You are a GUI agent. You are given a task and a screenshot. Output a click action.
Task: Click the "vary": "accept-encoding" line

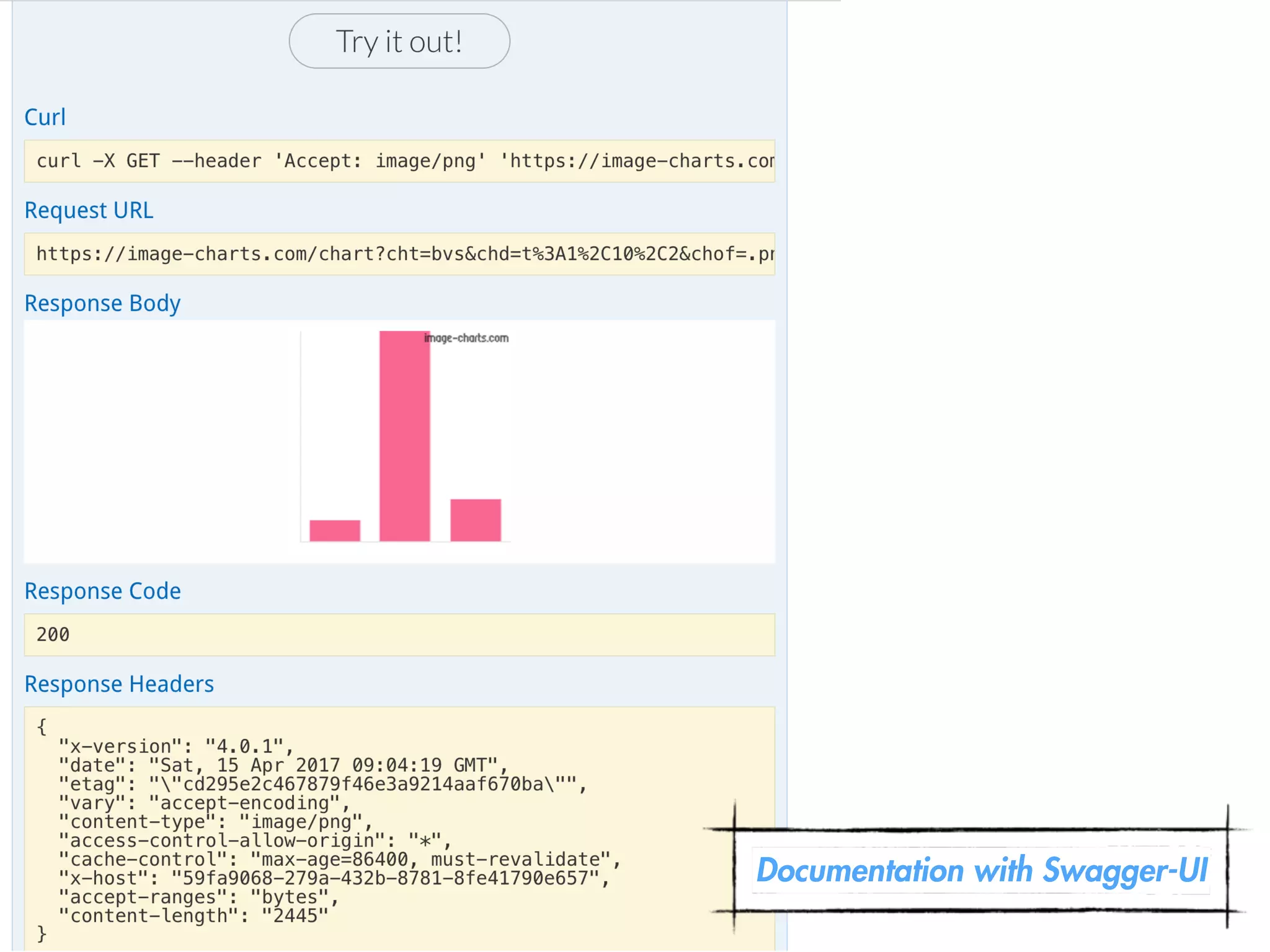pos(204,803)
